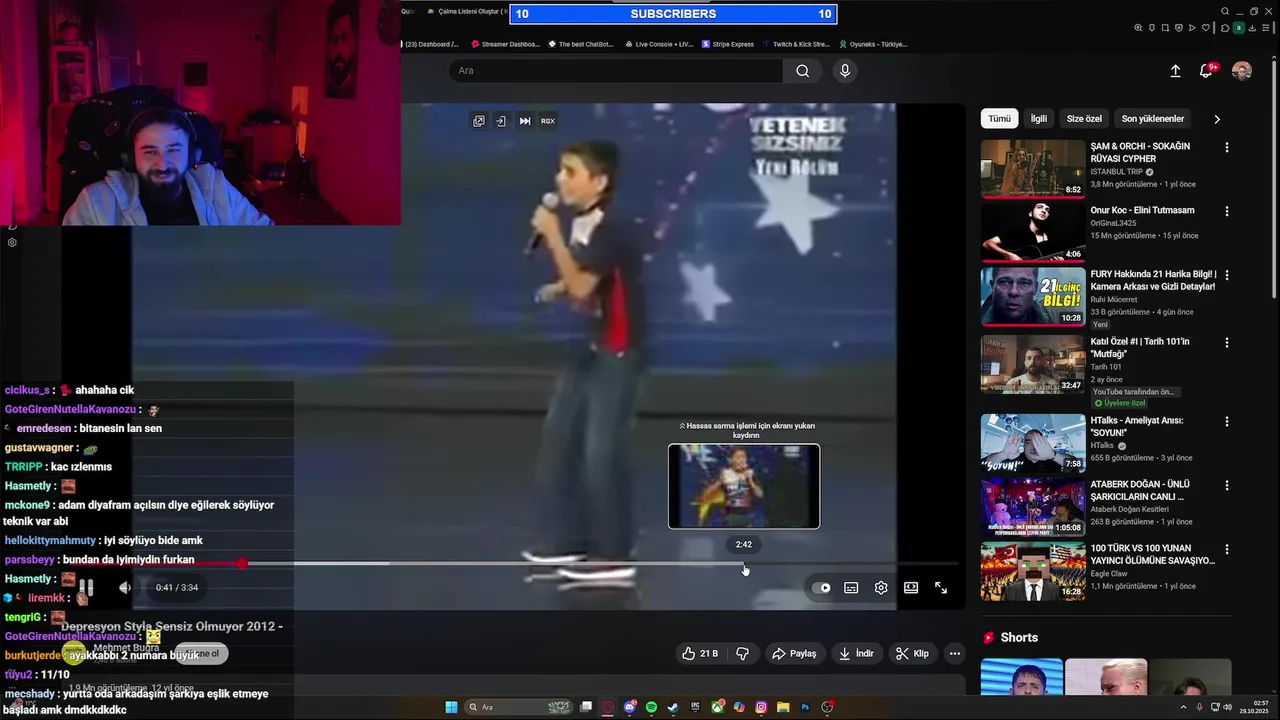Open File Explorer folder from the taskbar
The width and height of the screenshot is (1280, 720).
[783, 707]
